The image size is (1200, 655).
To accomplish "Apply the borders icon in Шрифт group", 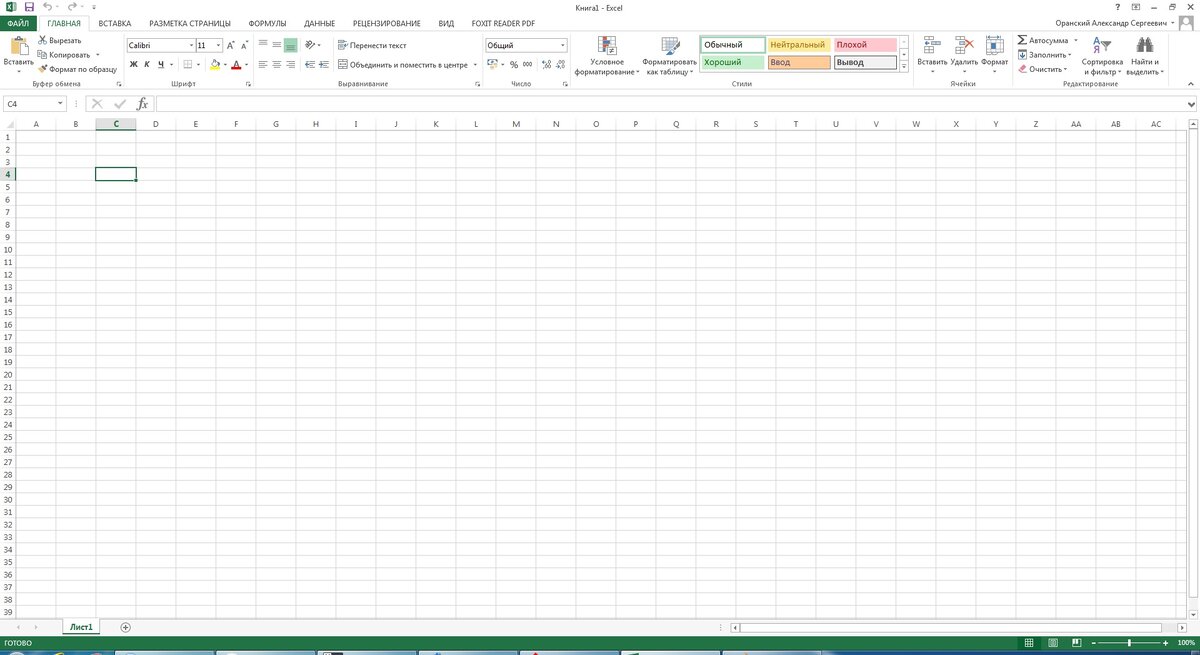I will [x=187, y=65].
